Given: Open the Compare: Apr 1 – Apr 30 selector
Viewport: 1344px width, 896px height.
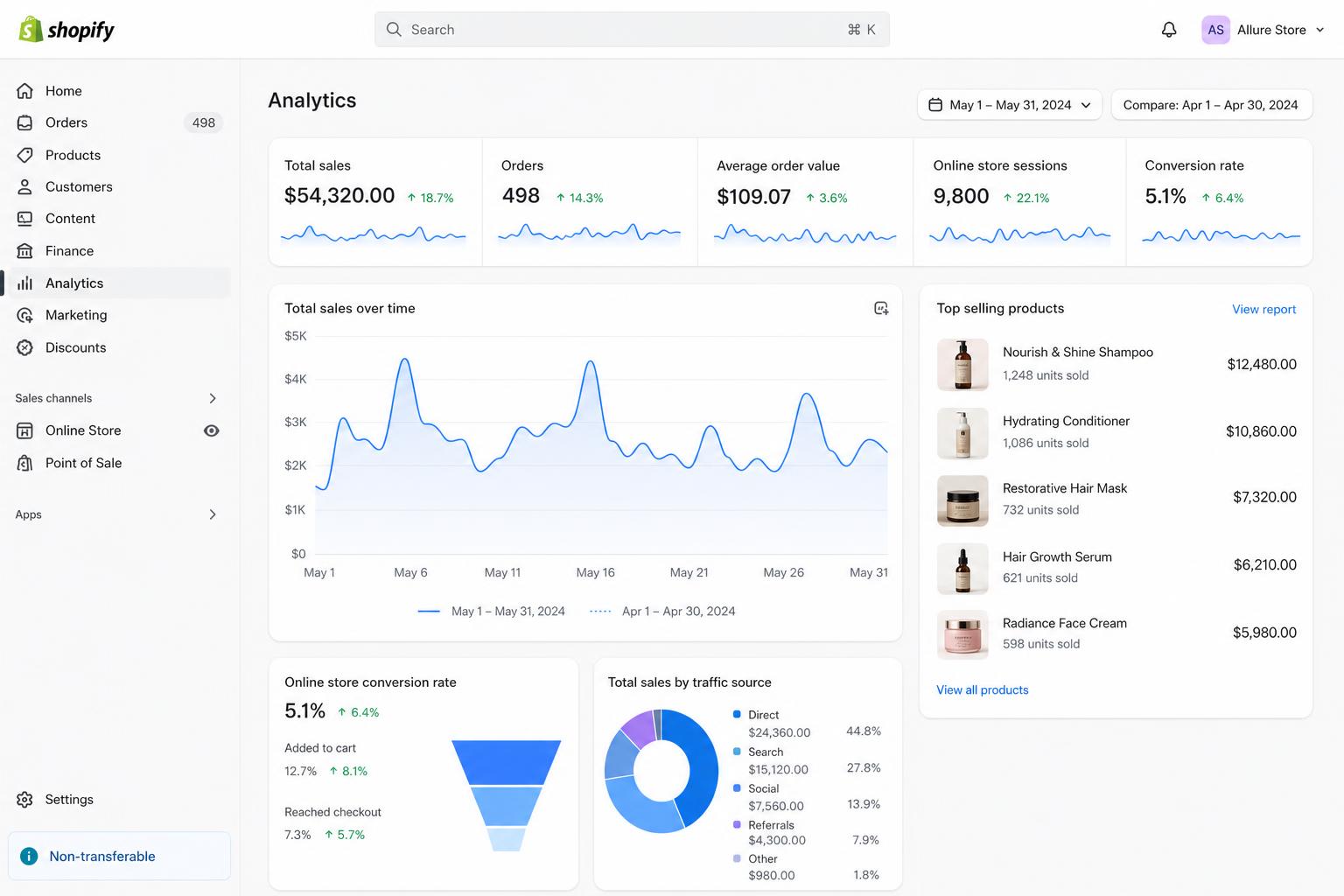Looking at the screenshot, I should pos(1211,105).
